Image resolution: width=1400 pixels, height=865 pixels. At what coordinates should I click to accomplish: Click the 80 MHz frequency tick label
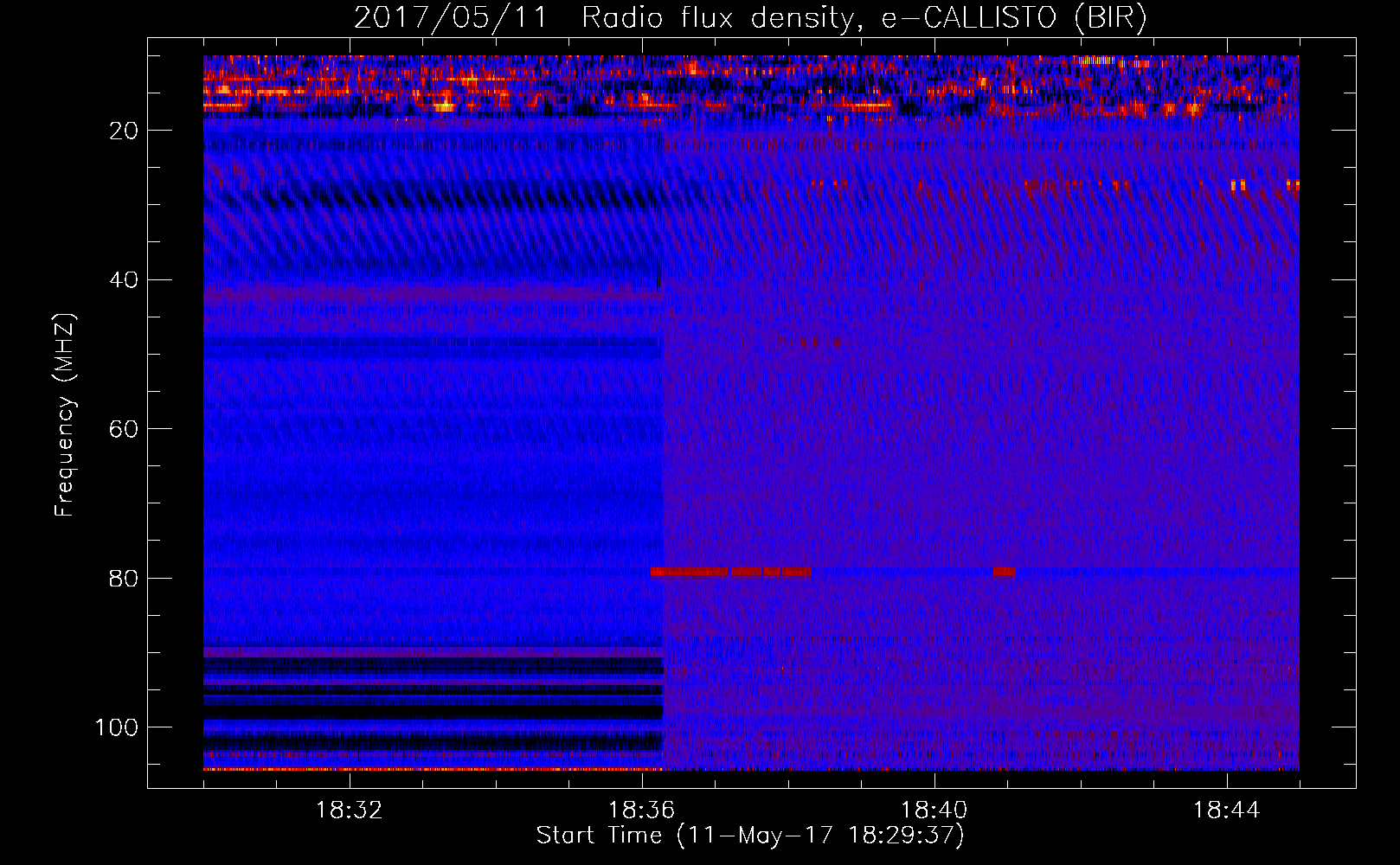click(x=124, y=579)
